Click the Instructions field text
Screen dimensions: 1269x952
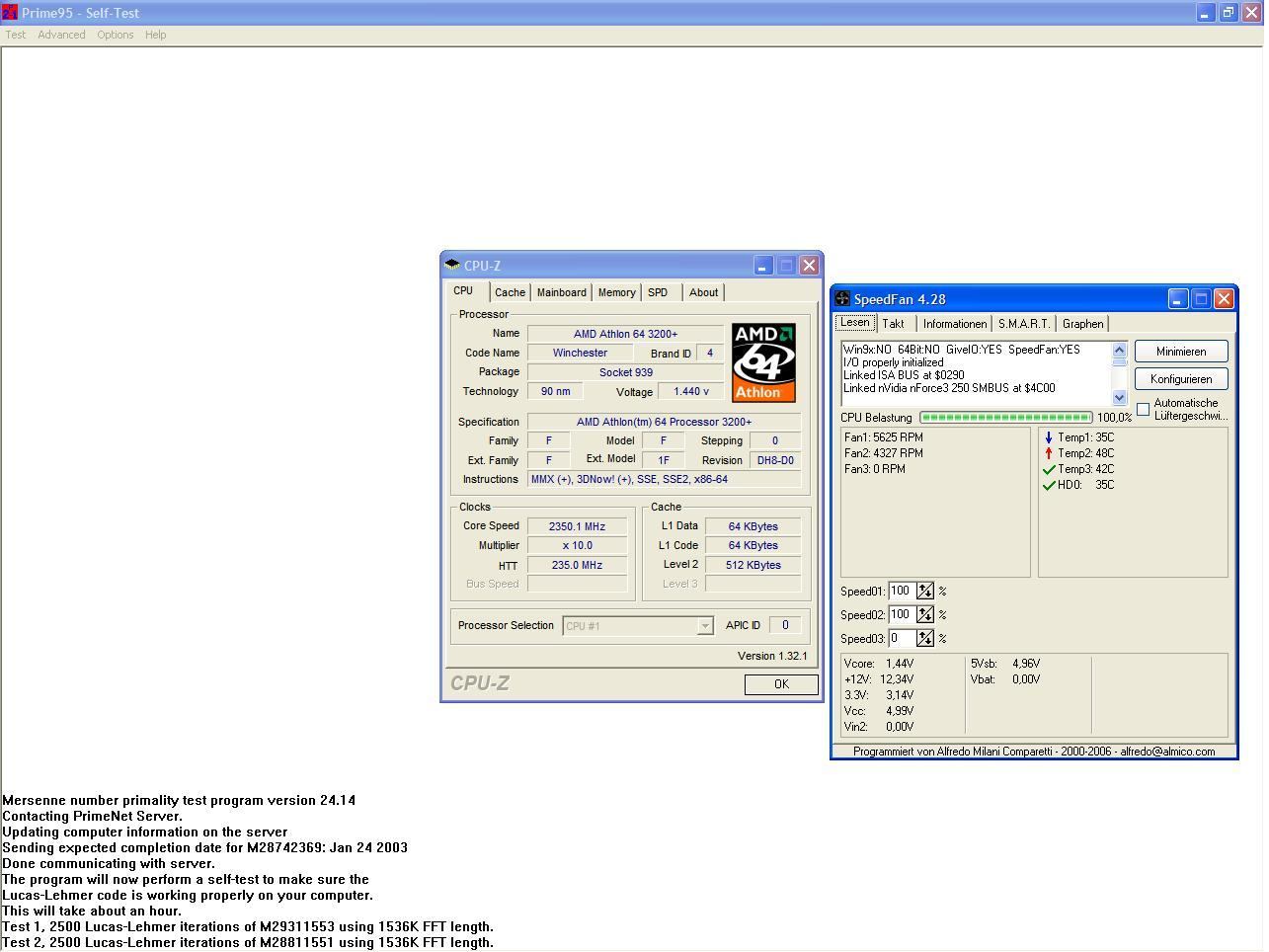tap(664, 479)
